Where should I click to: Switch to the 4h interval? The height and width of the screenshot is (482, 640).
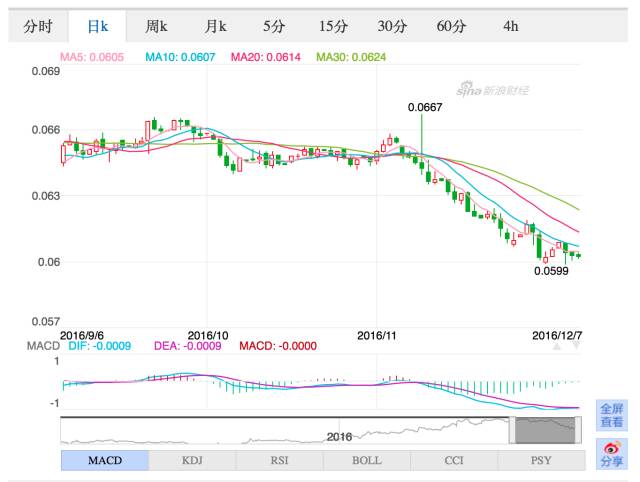[x=511, y=26]
